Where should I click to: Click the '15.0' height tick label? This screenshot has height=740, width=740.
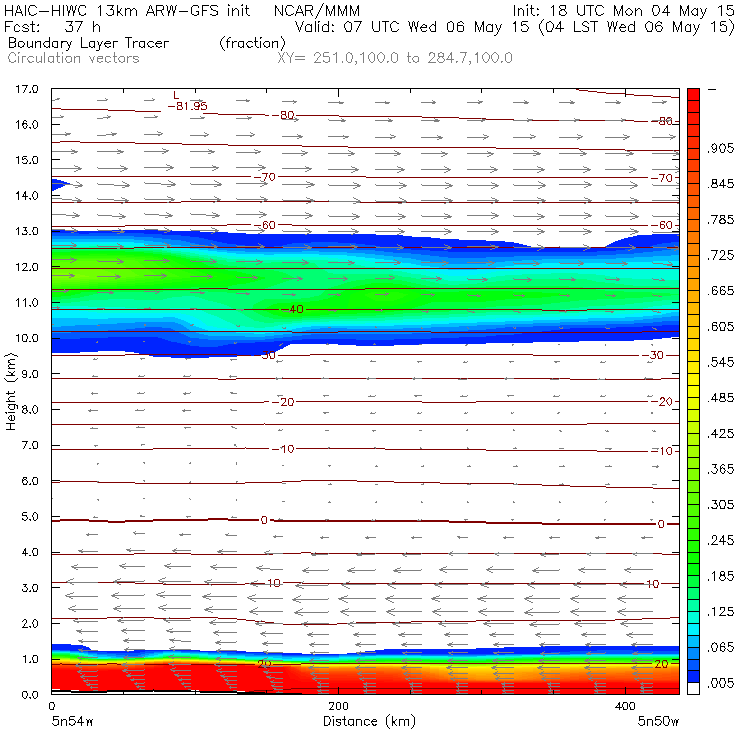27,160
